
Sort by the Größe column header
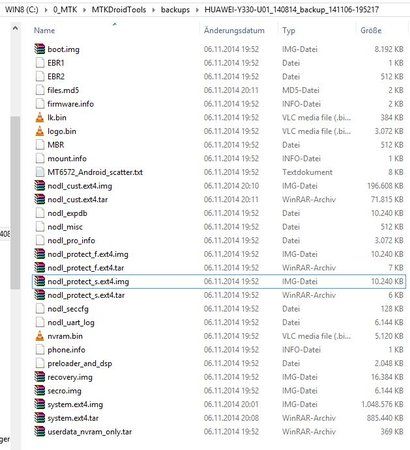(x=371, y=30)
